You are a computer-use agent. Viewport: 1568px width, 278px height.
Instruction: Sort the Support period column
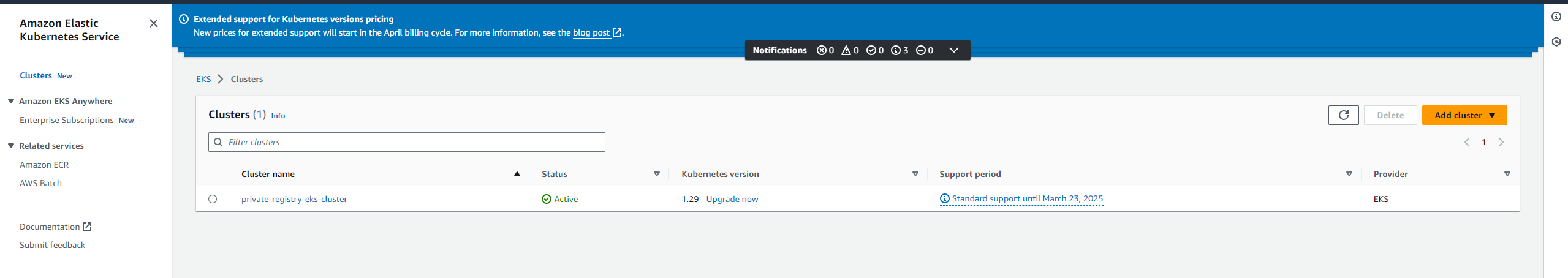pos(1349,174)
